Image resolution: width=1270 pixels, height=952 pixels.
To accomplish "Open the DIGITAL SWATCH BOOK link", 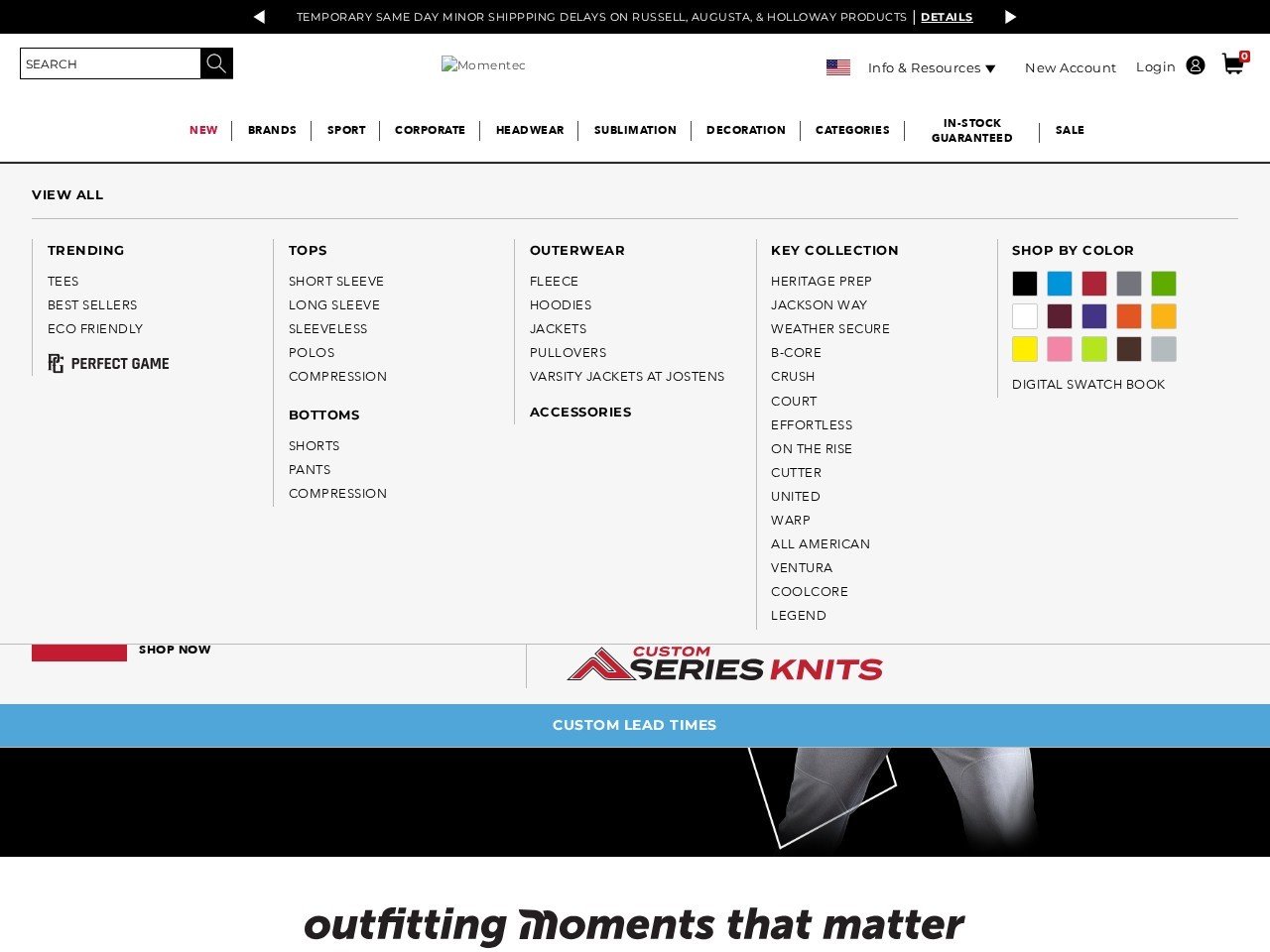I will 1088,384.
